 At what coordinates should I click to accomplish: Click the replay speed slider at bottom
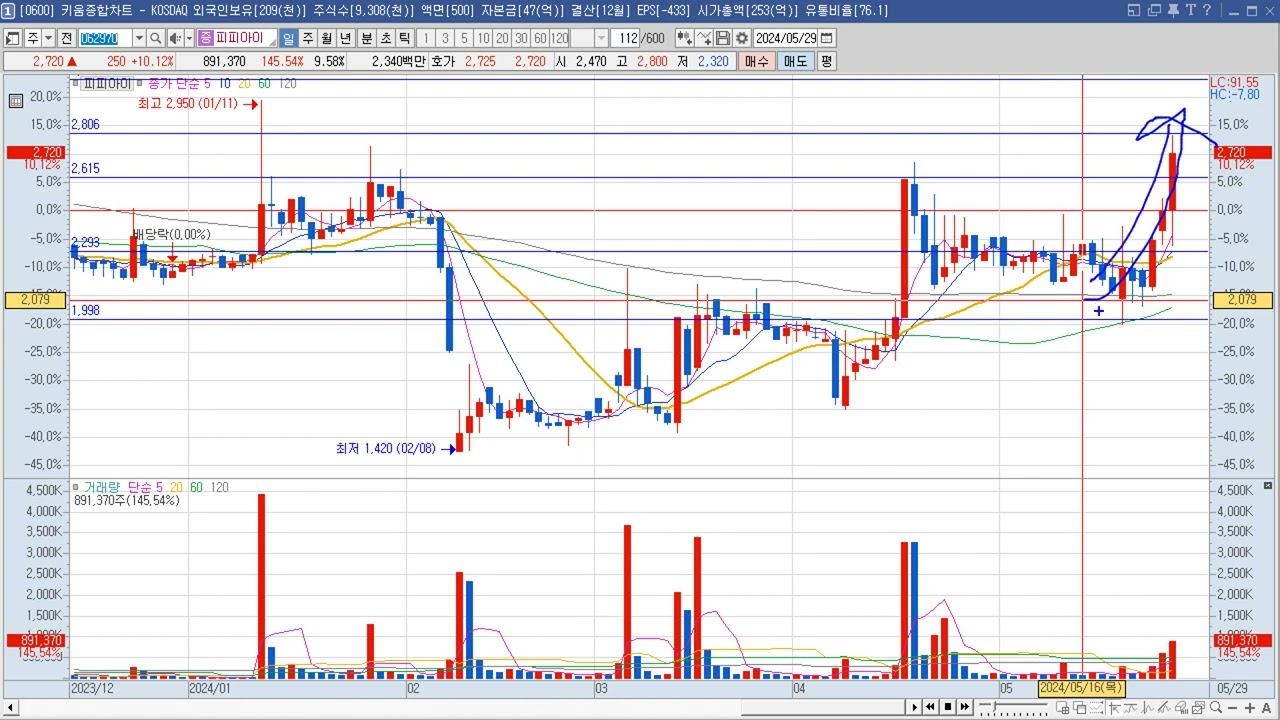pos(1014,708)
